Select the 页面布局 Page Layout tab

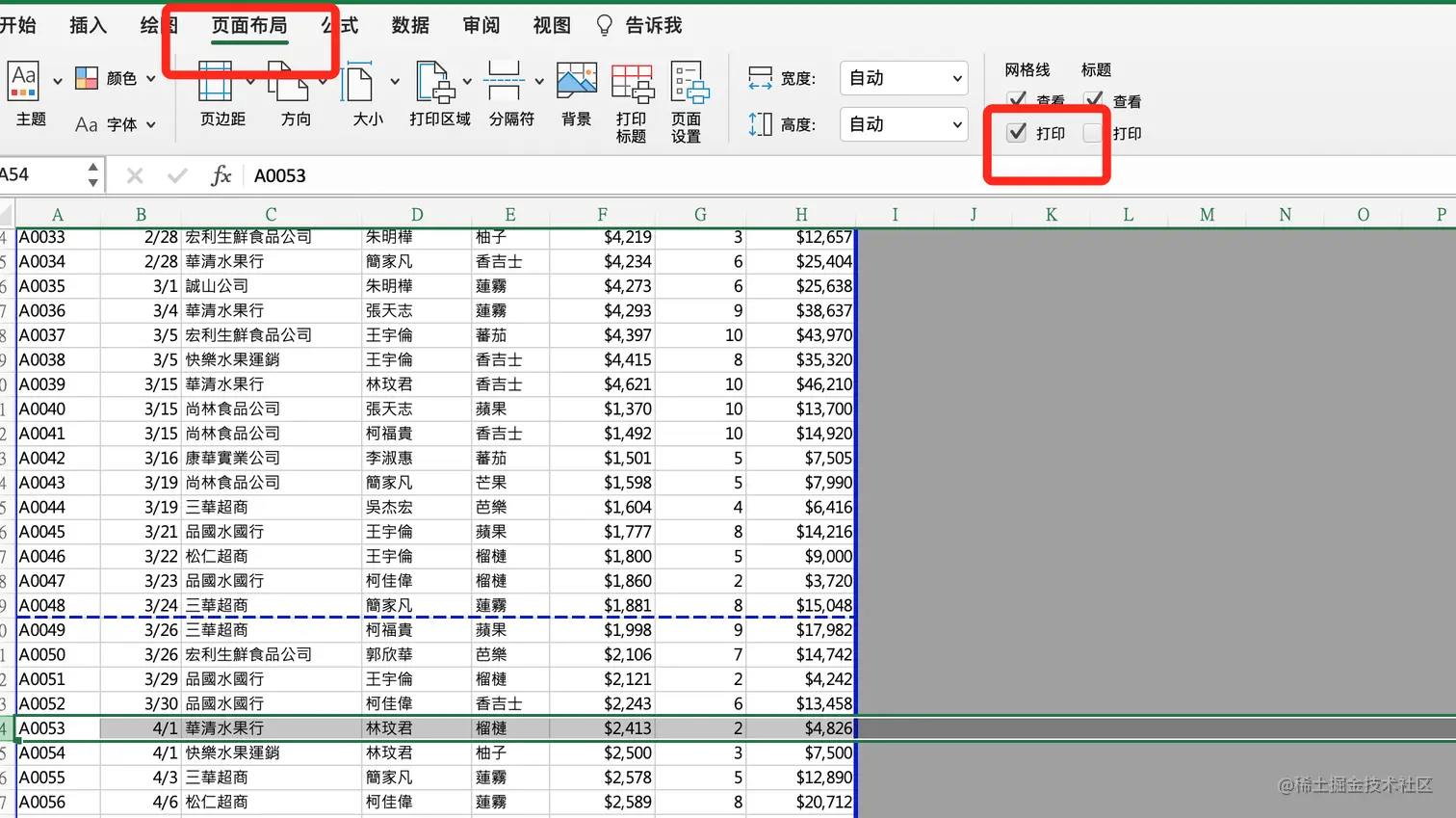click(249, 25)
